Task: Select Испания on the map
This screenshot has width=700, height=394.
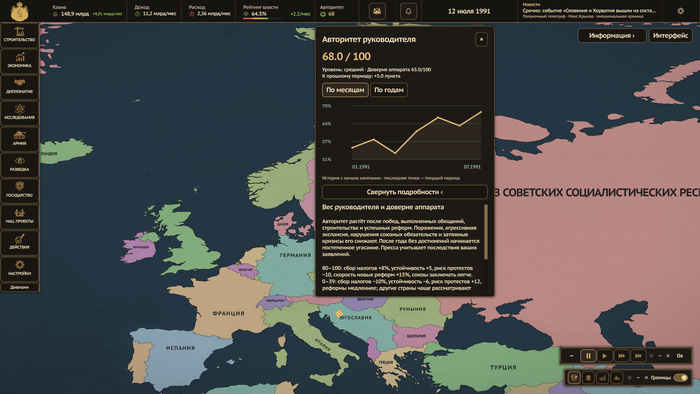Action: pos(180,348)
